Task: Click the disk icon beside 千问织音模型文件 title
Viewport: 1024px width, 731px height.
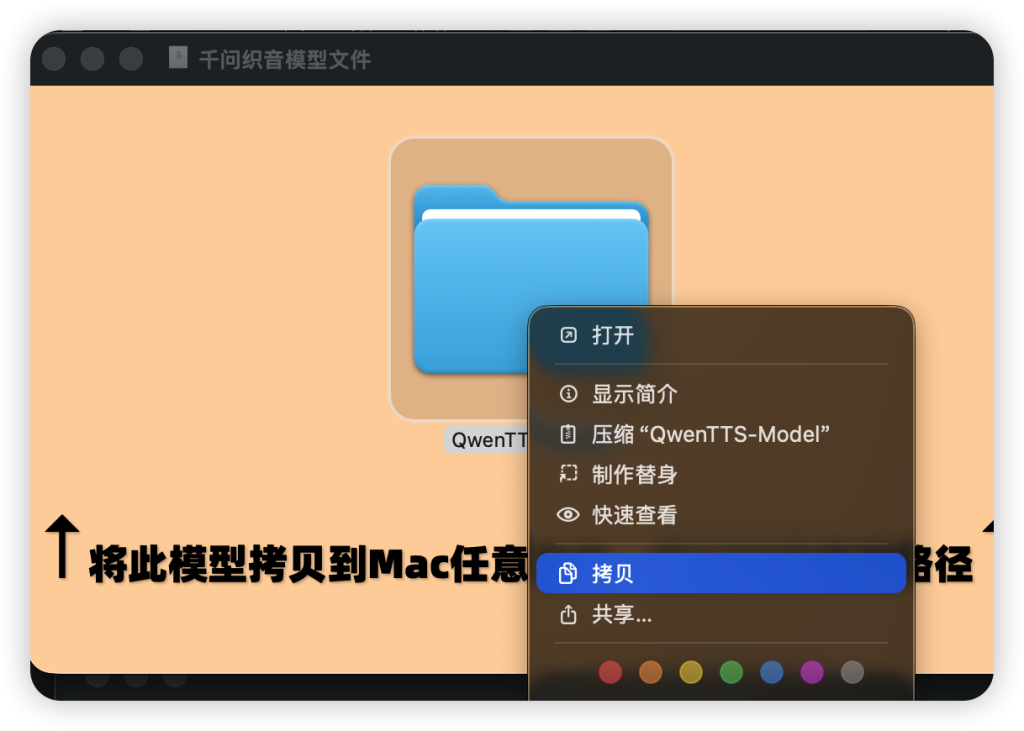Action: coord(178,58)
